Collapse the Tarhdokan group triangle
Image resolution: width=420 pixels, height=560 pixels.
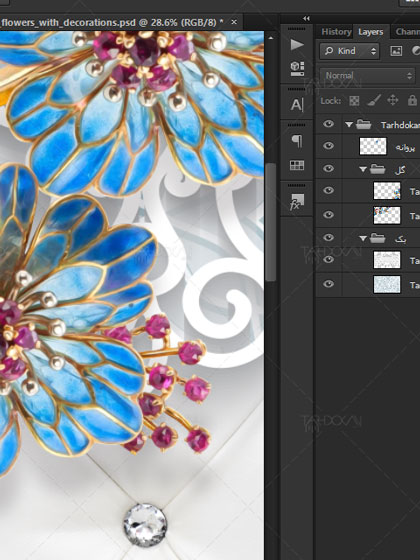349,125
